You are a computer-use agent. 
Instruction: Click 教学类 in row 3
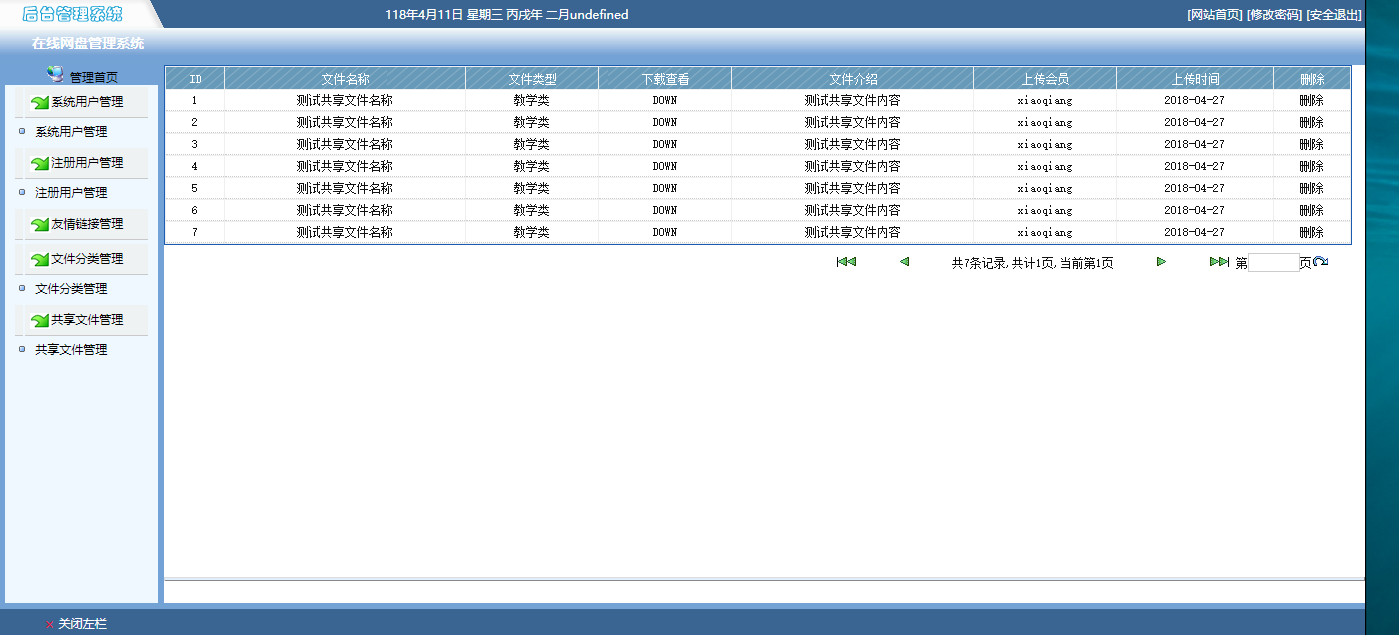click(x=532, y=145)
